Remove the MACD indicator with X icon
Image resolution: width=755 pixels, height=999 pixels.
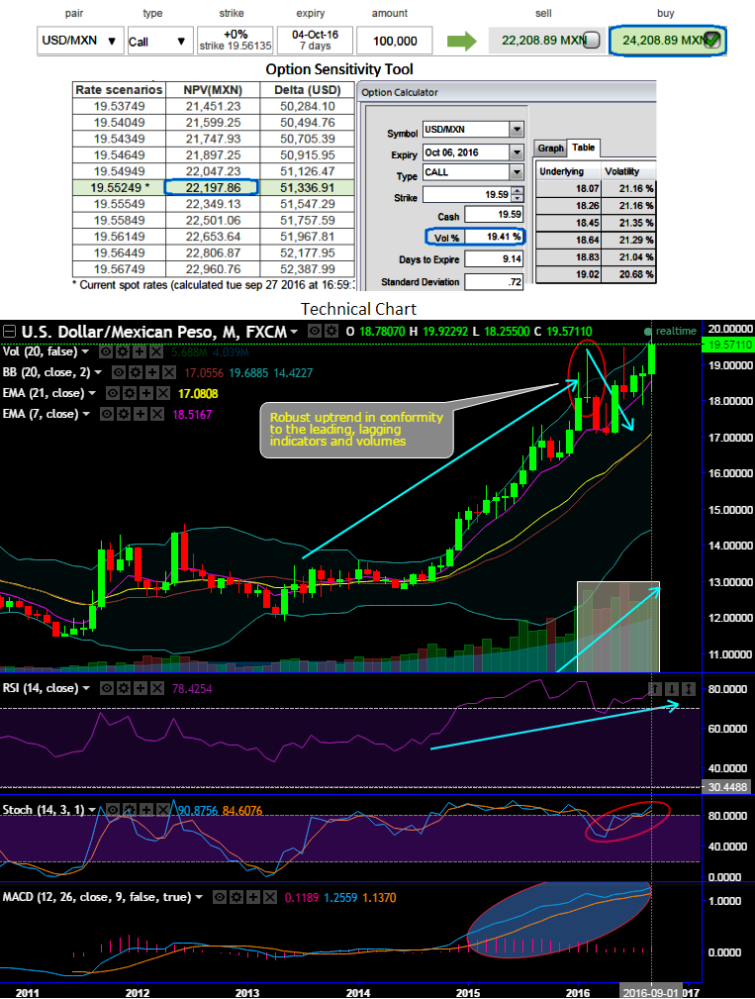click(x=270, y=897)
